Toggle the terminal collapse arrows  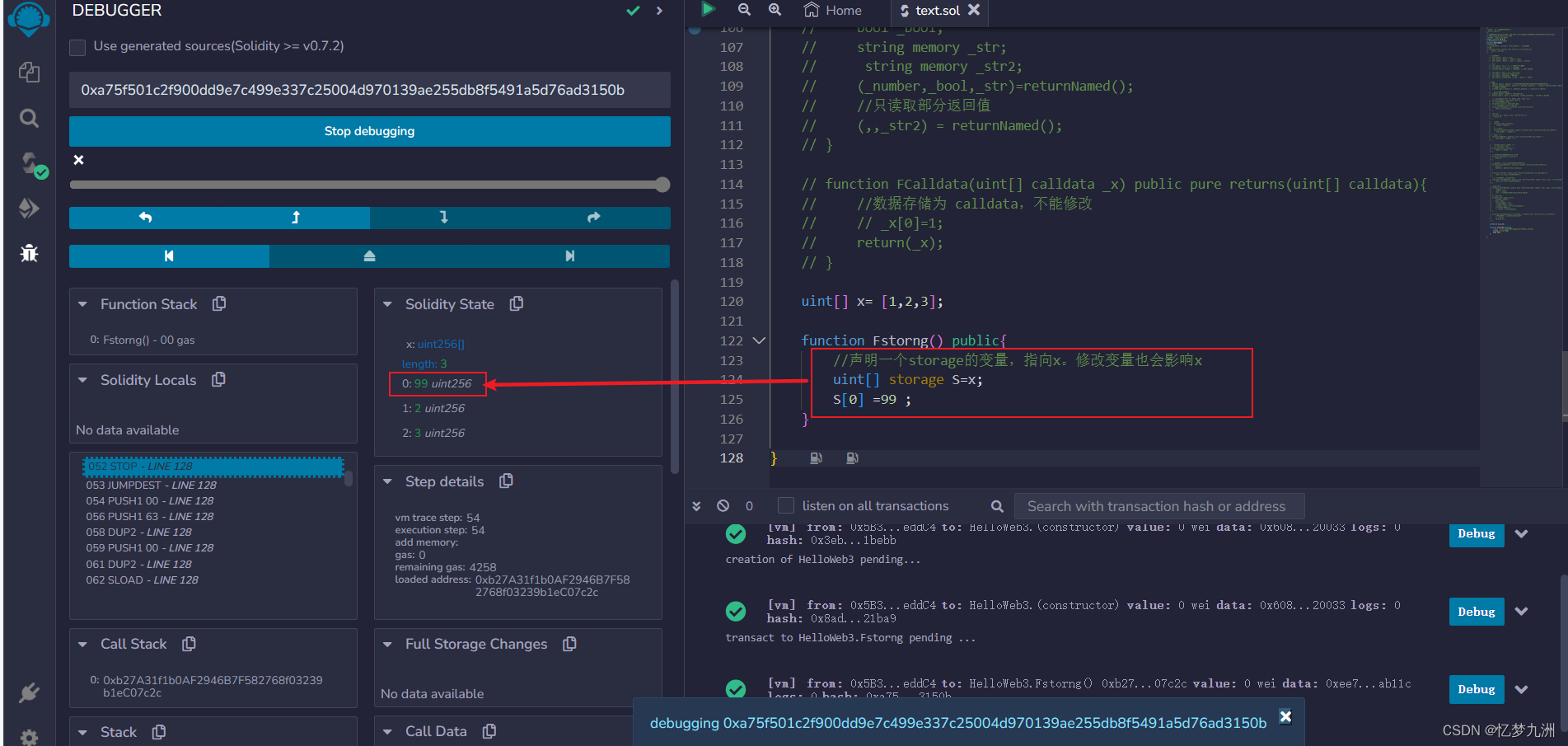[696, 506]
